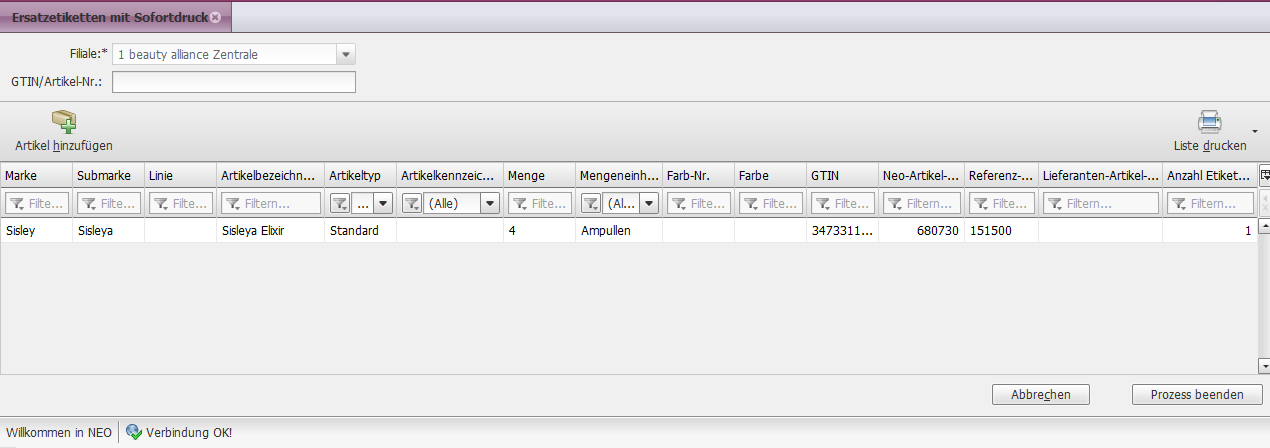Sort by the Marke column header

[36, 175]
